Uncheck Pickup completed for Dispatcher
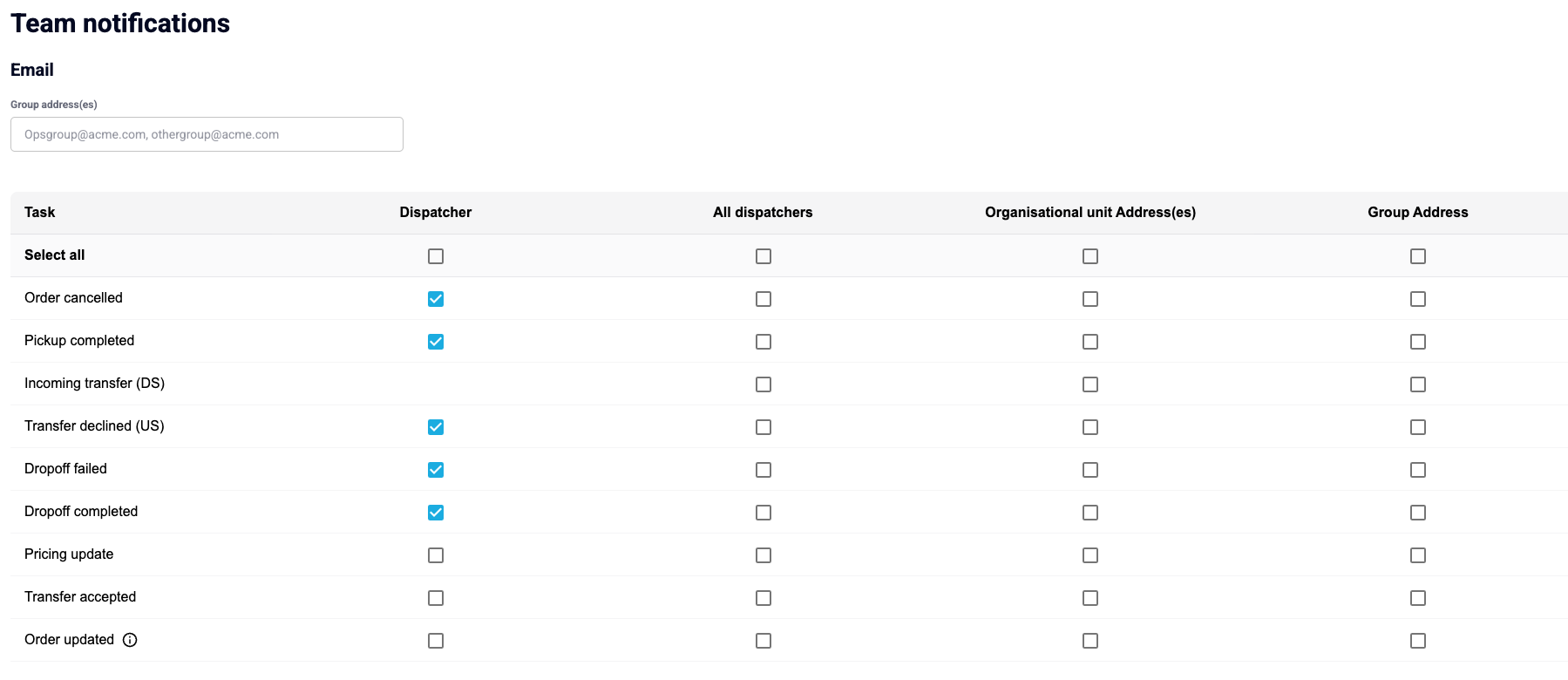The image size is (1568, 680). pos(436,342)
